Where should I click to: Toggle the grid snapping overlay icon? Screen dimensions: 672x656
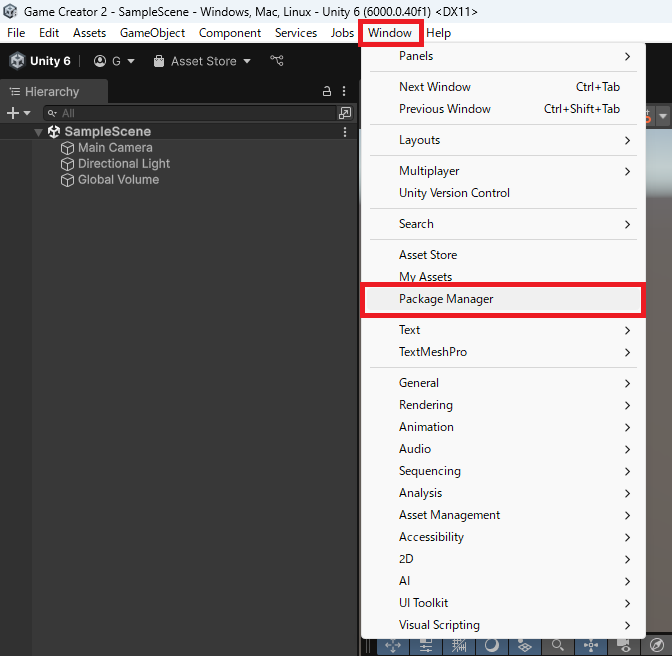[x=459, y=646]
